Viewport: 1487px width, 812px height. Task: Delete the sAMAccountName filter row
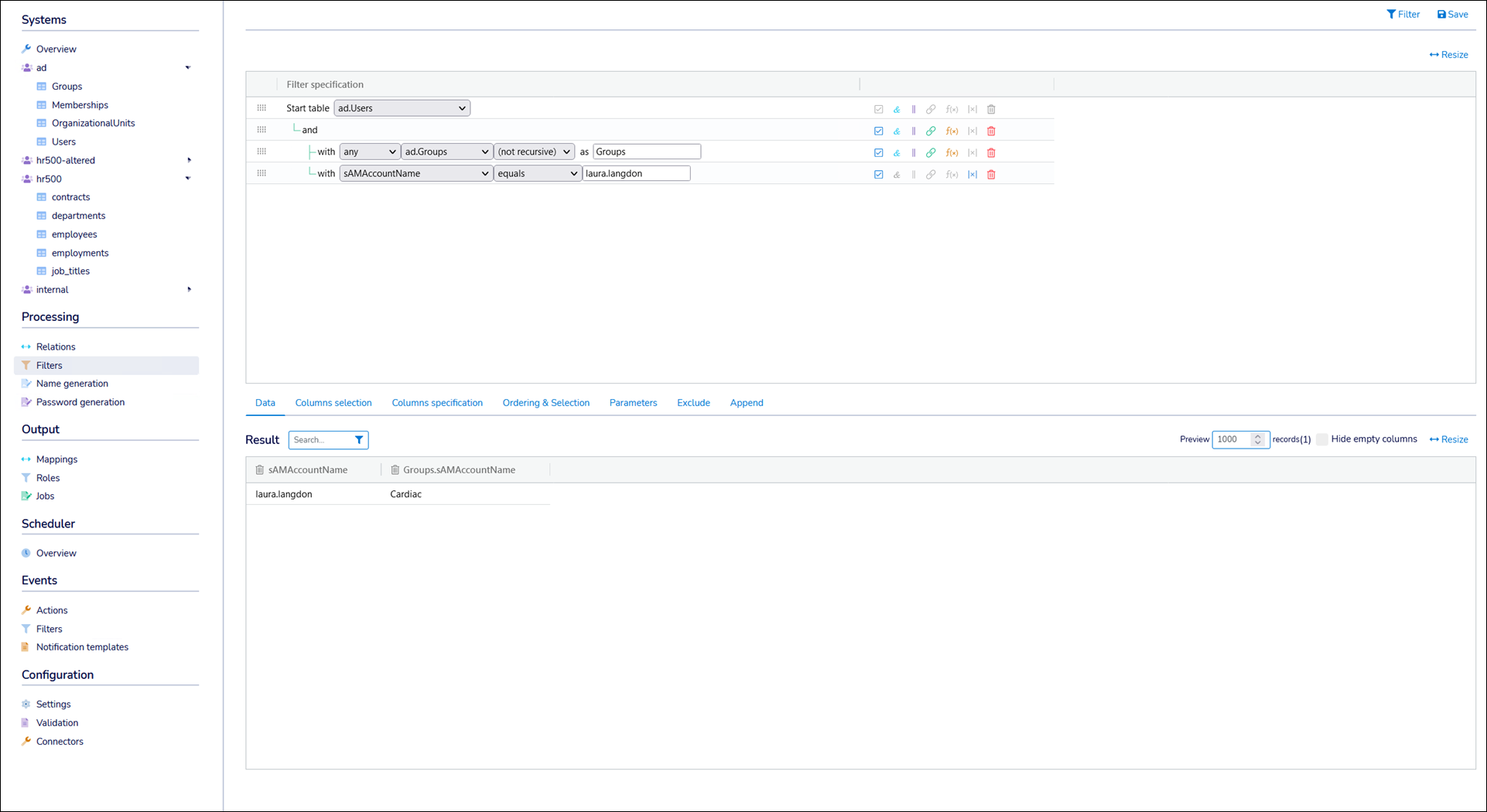point(991,175)
